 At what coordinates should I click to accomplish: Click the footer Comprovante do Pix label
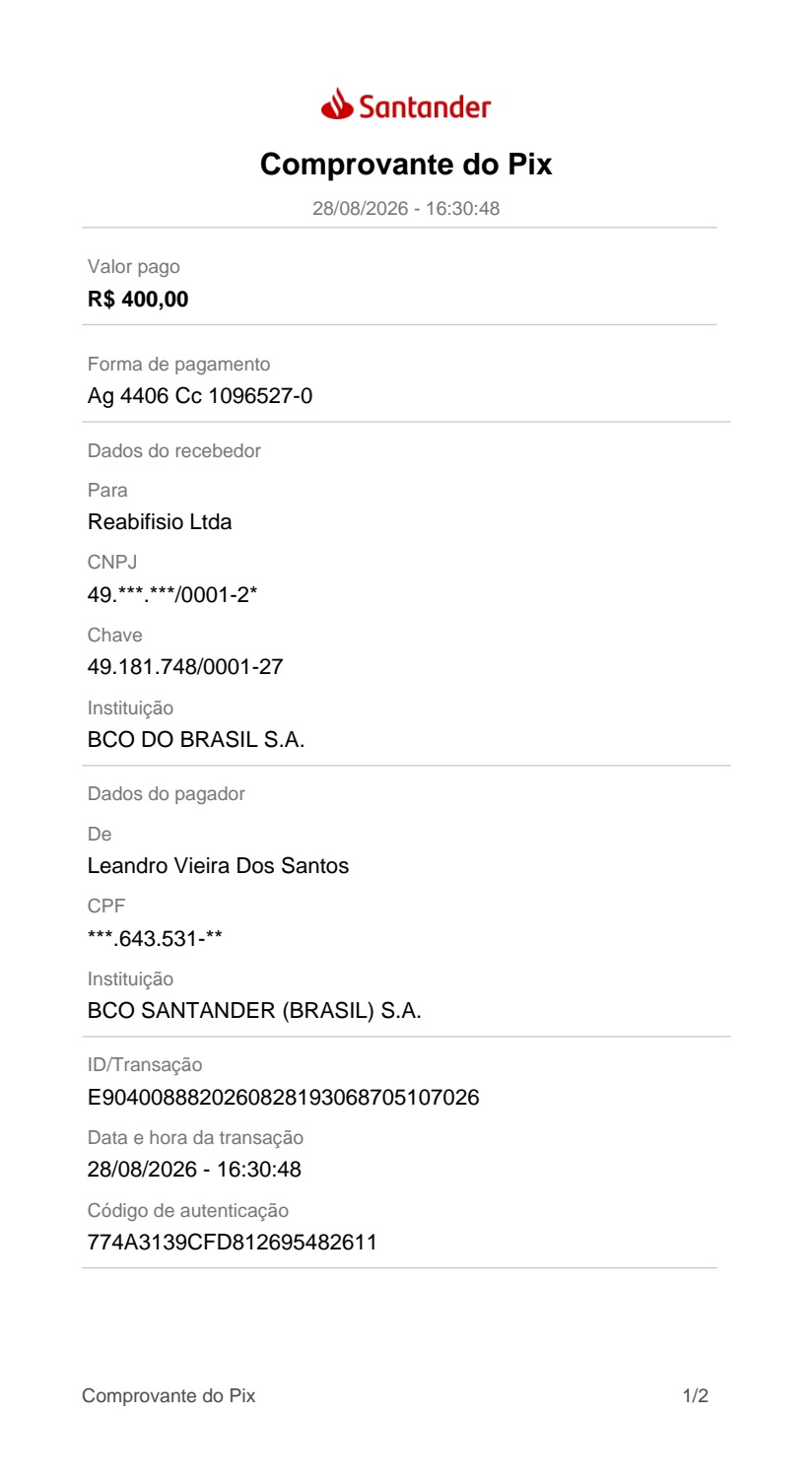pyautogui.click(x=169, y=1396)
